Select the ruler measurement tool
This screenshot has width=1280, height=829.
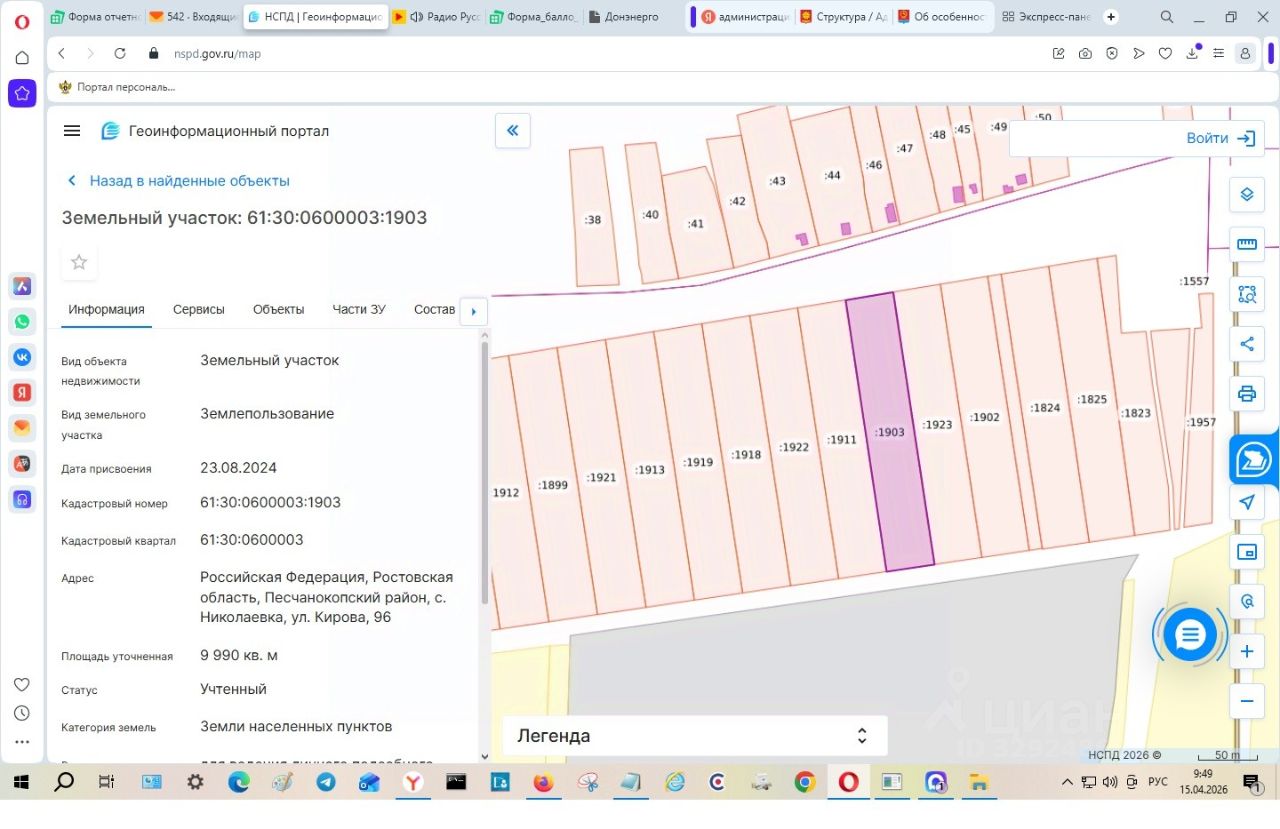(x=1246, y=244)
